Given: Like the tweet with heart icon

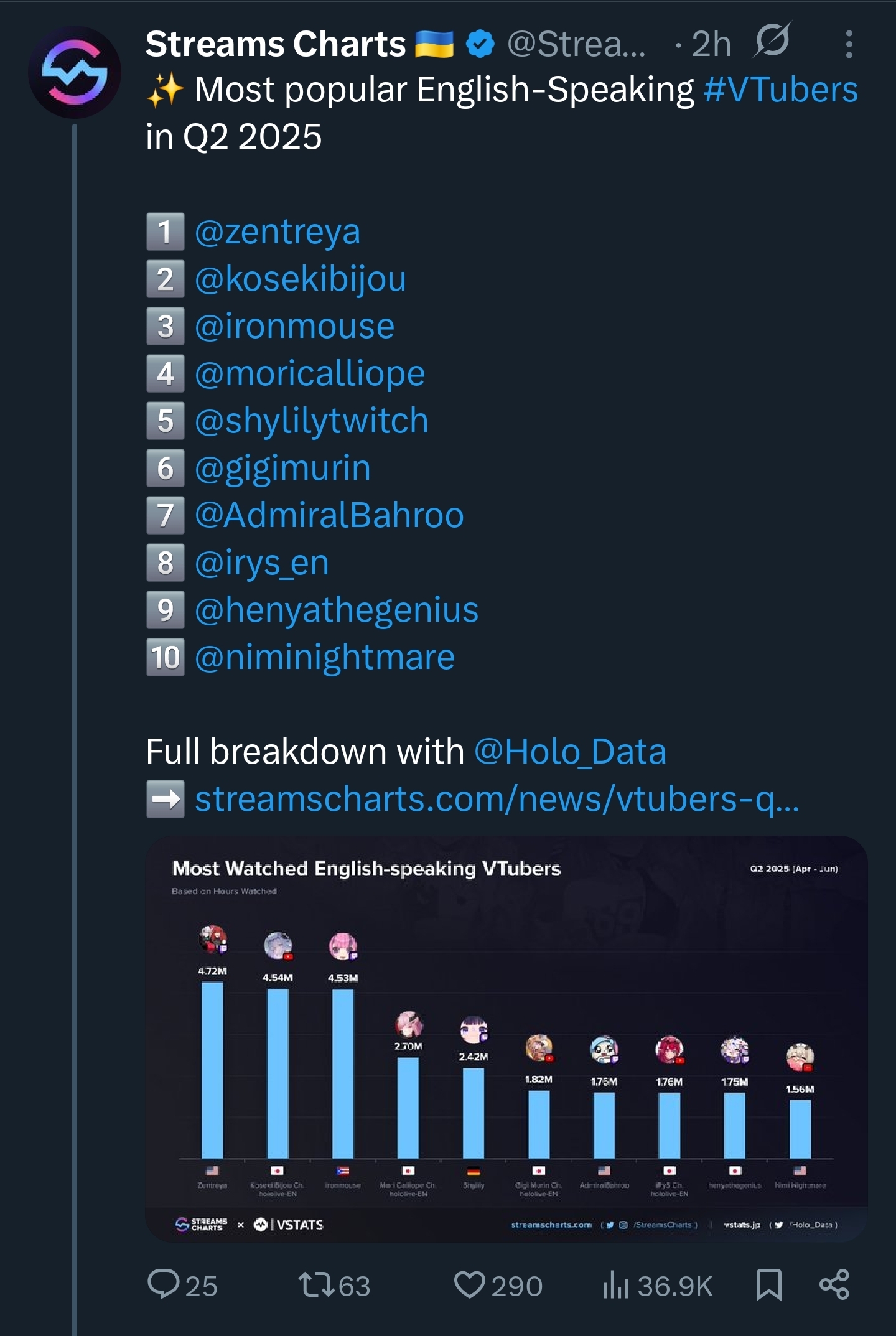Looking at the screenshot, I should coord(470,1285).
